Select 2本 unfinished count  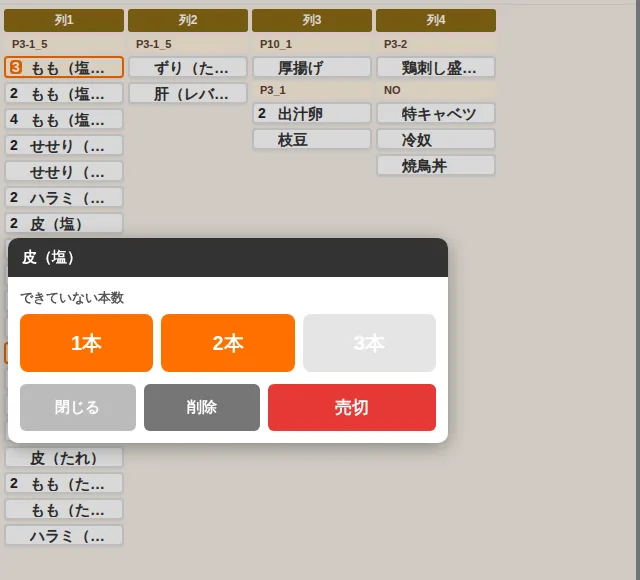(228, 343)
